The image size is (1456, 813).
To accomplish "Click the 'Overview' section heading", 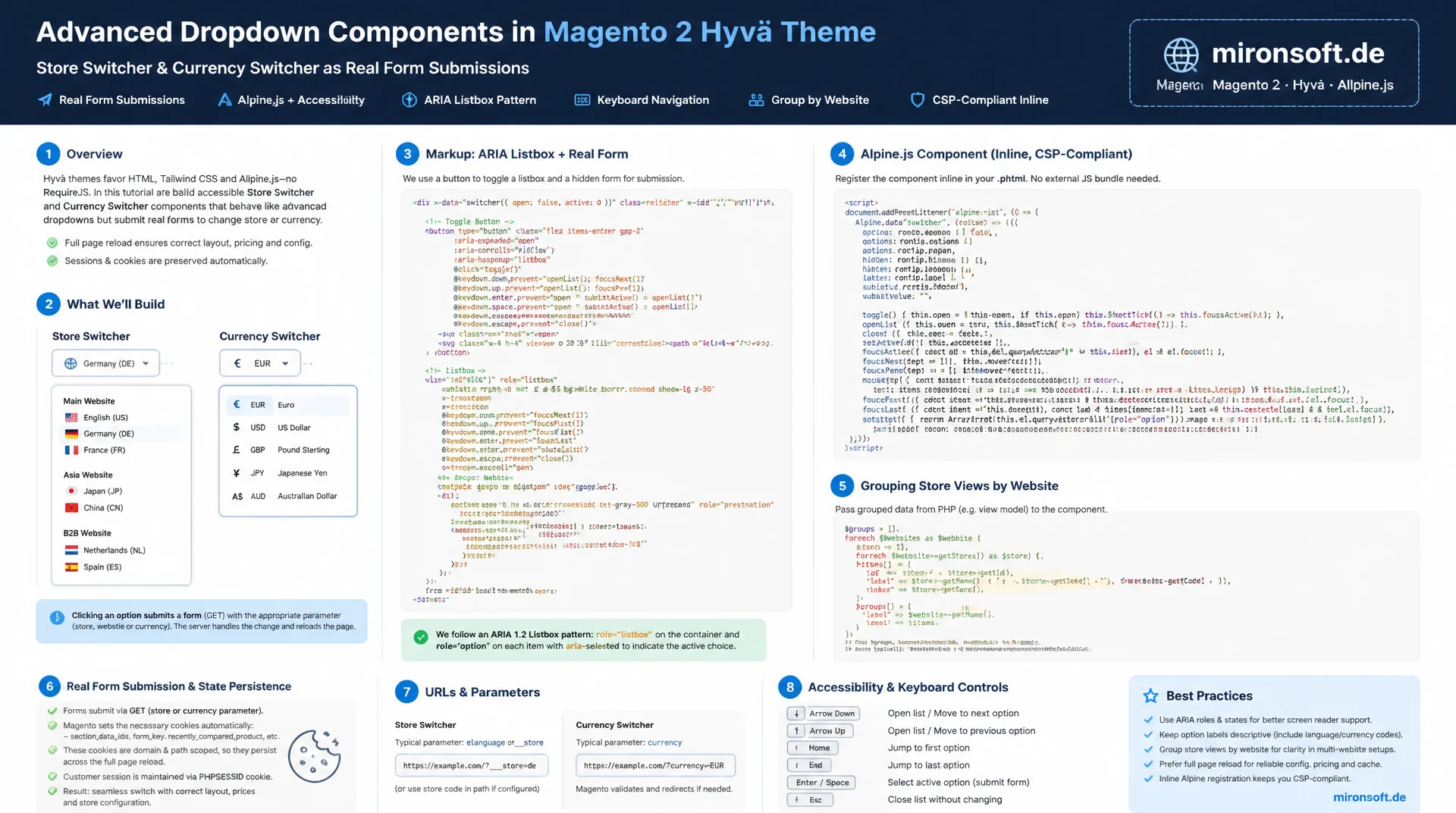I will (x=94, y=155).
